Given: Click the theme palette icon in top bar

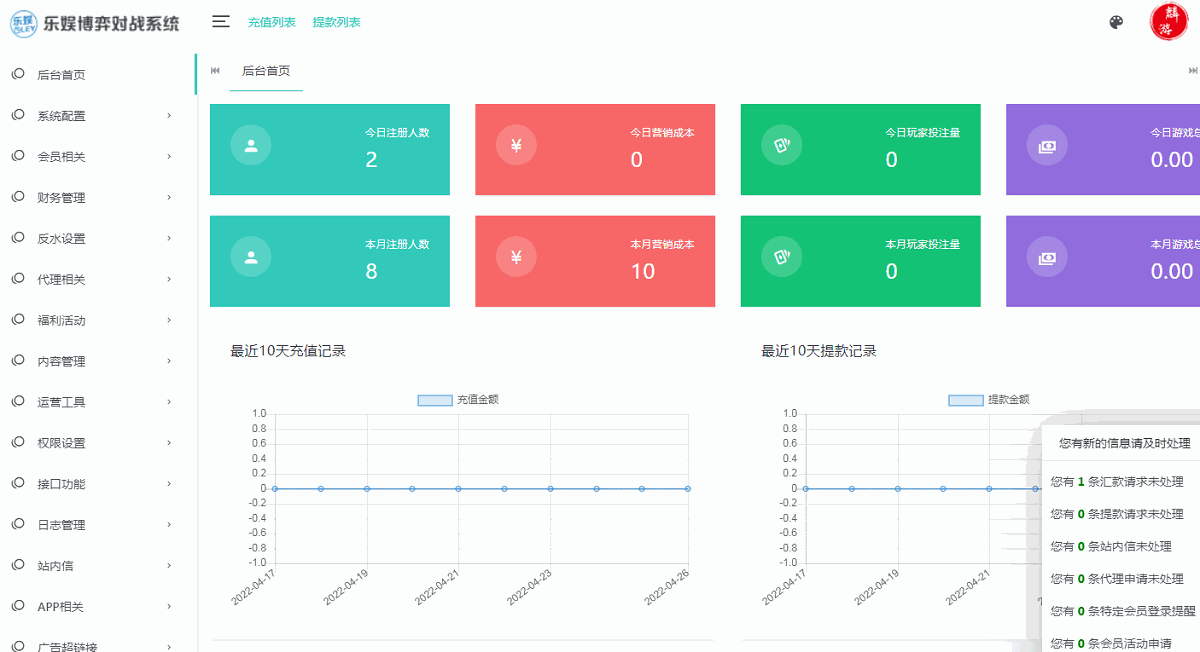Looking at the screenshot, I should [x=1116, y=21].
